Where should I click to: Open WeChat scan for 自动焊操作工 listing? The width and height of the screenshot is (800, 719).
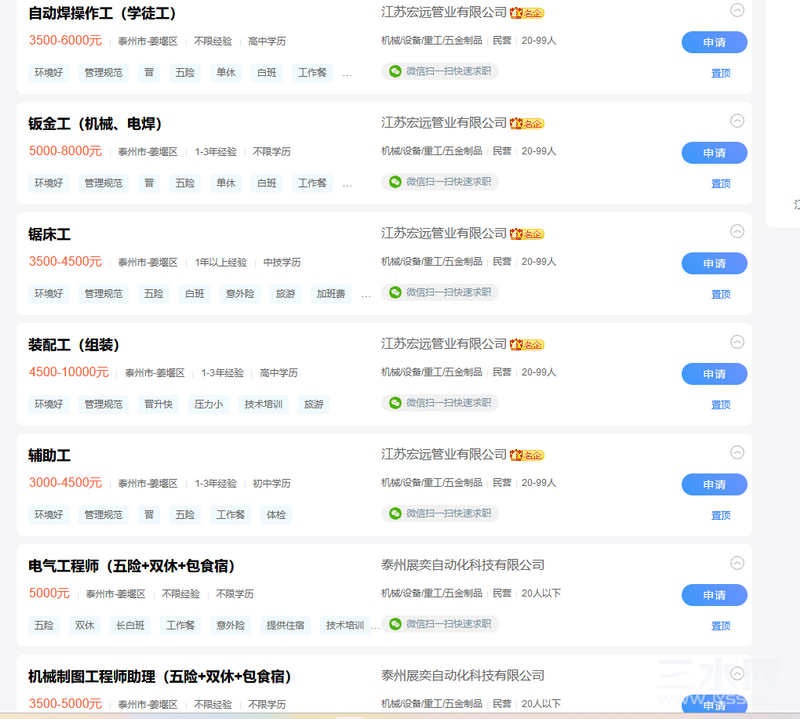440,71
